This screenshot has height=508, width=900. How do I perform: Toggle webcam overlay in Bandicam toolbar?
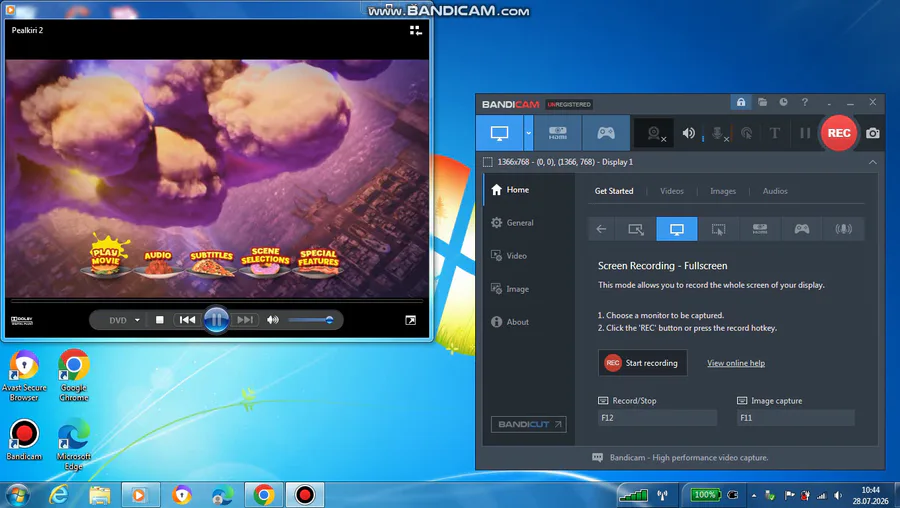pos(655,134)
